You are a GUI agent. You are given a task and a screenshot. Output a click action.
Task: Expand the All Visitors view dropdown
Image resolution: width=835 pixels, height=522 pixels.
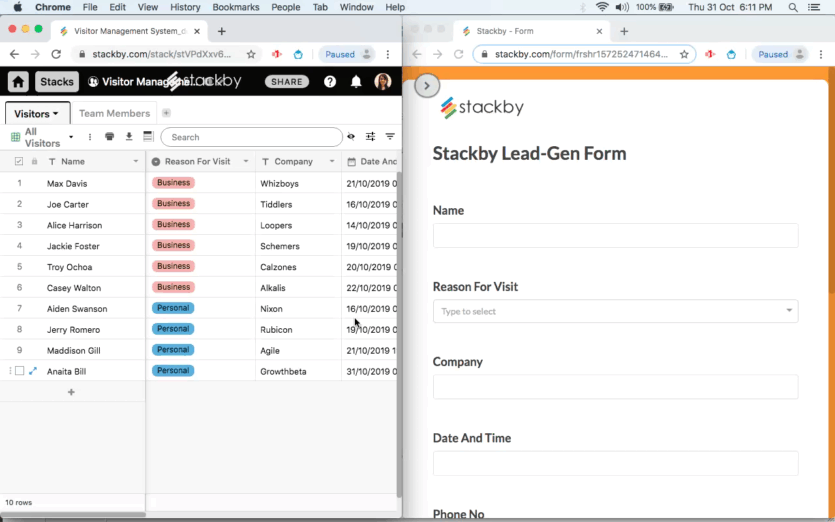click(x=71, y=137)
